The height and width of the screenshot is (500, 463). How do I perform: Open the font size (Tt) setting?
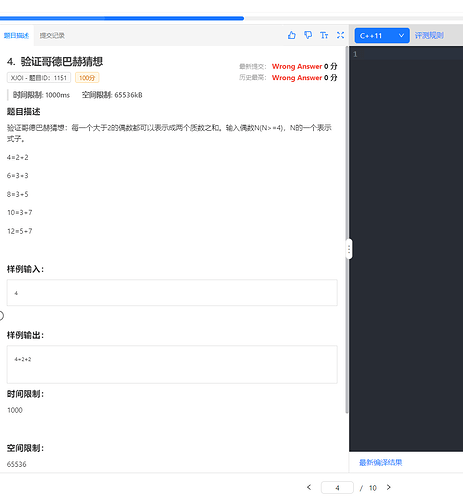[324, 35]
